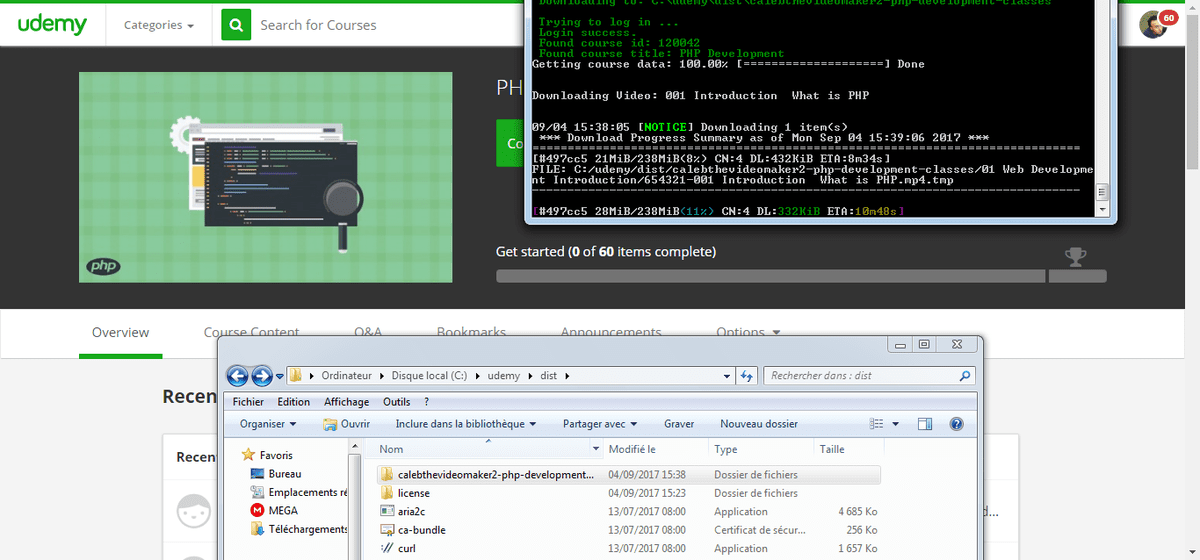Switch to the Overview tab
1200x560 pixels.
[x=120, y=332]
